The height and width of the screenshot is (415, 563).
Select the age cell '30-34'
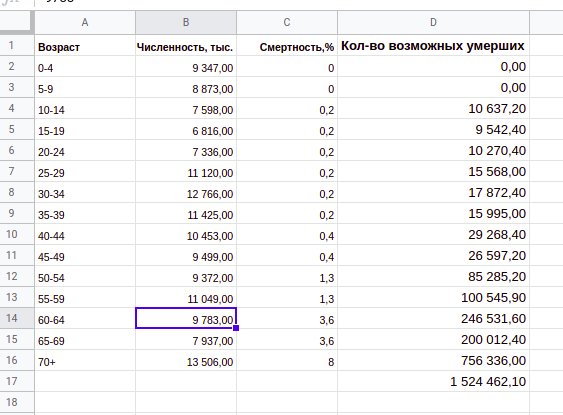coord(85,192)
